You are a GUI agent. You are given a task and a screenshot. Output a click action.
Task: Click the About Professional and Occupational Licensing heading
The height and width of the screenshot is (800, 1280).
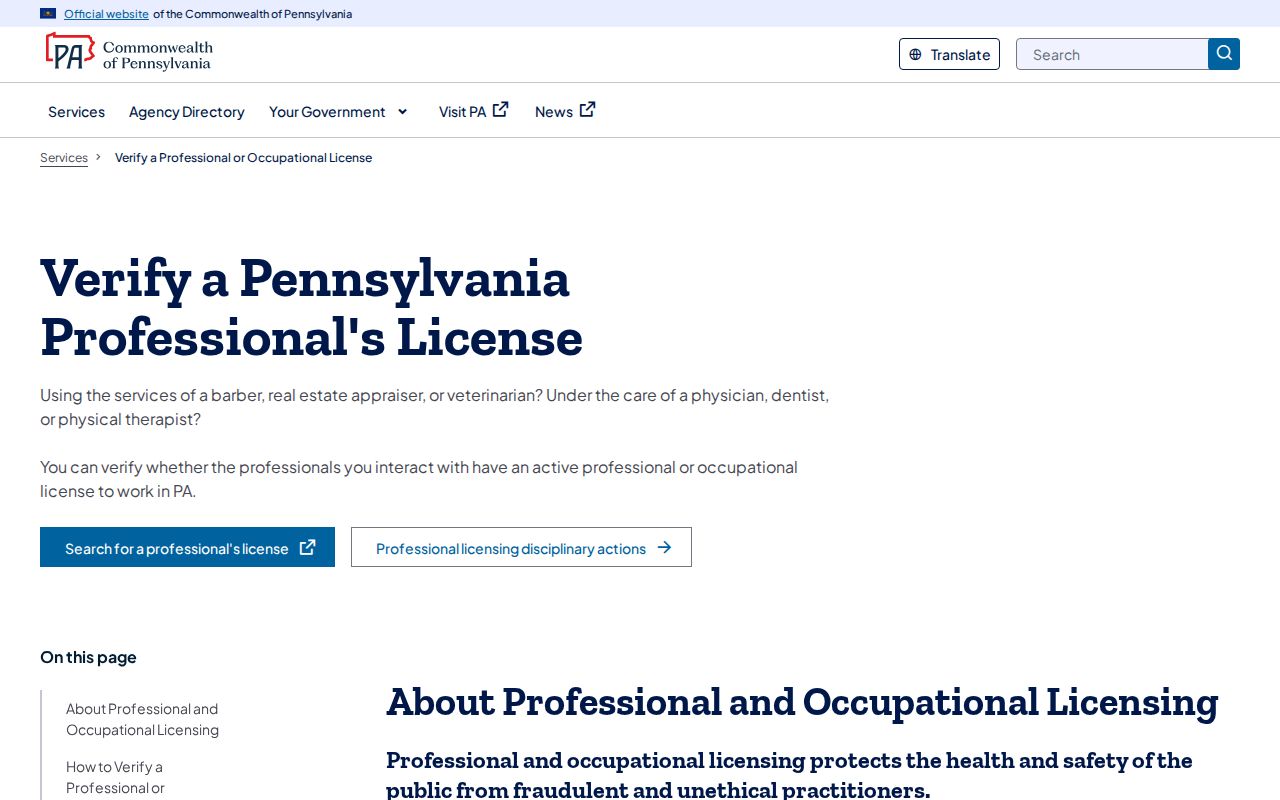coord(802,702)
